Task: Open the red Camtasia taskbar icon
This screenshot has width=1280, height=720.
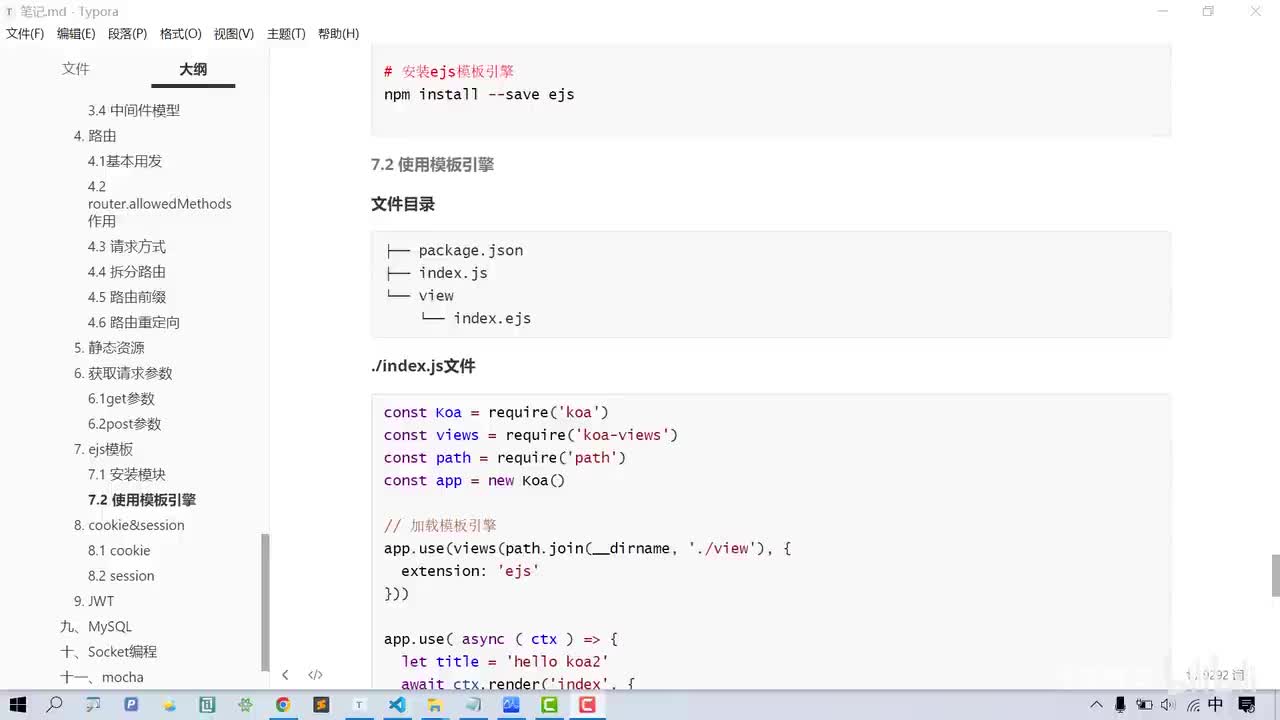Action: pos(587,705)
